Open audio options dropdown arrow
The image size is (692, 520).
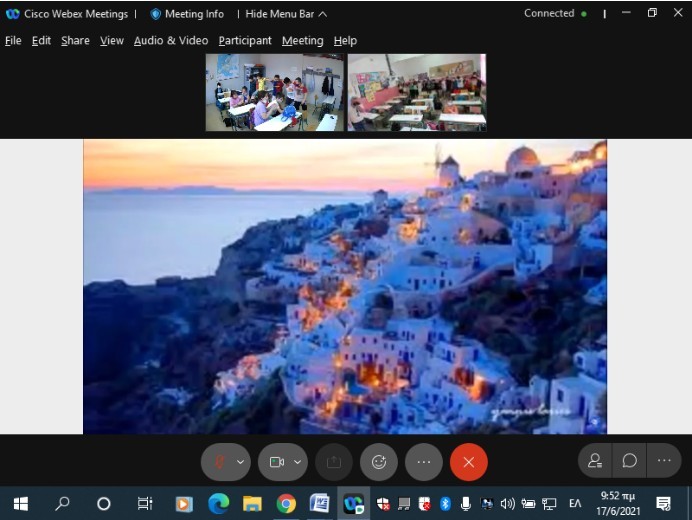pyautogui.click(x=240, y=462)
